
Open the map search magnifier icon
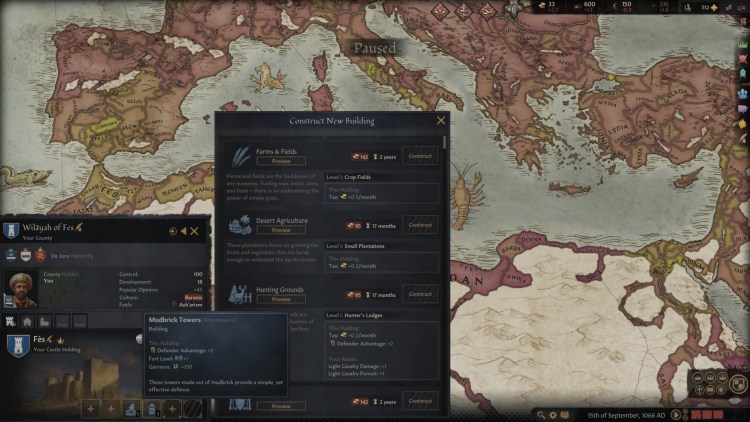[540, 415]
